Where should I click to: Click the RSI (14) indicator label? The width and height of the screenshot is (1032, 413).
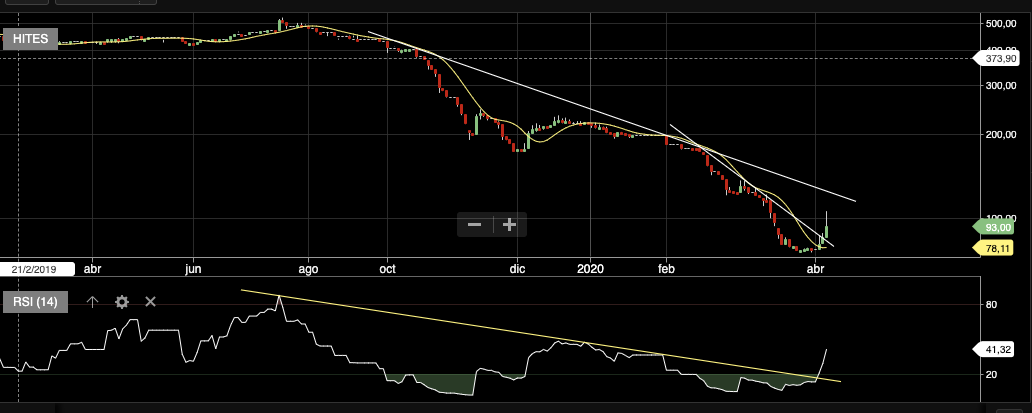[35, 302]
